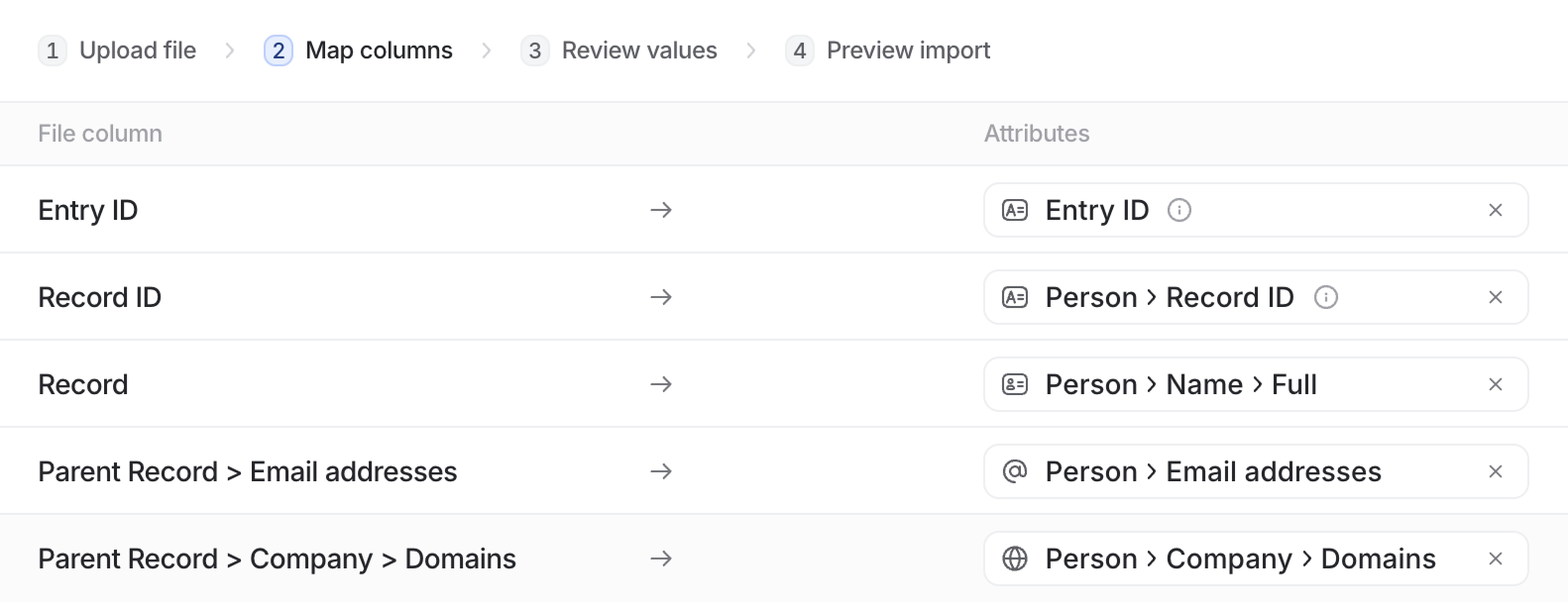1568x610 pixels.
Task: Click text type icon in Entry ID attribute
Action: 1015,211
